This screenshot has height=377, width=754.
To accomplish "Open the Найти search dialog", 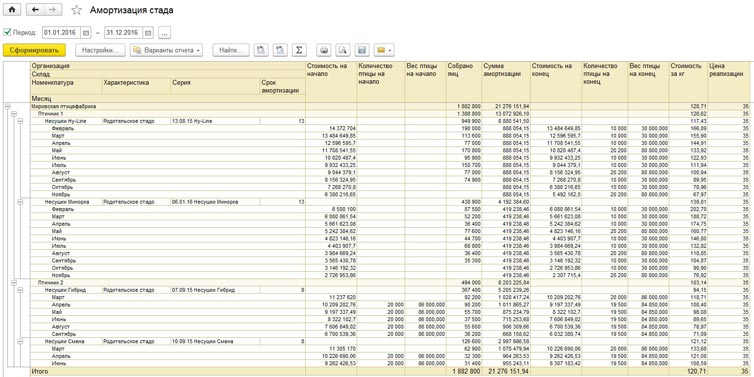I will pyautogui.click(x=231, y=50).
